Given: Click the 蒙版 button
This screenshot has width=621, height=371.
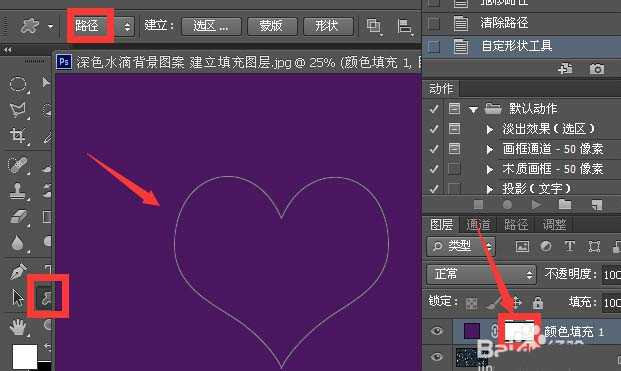Looking at the screenshot, I should click(x=272, y=26).
